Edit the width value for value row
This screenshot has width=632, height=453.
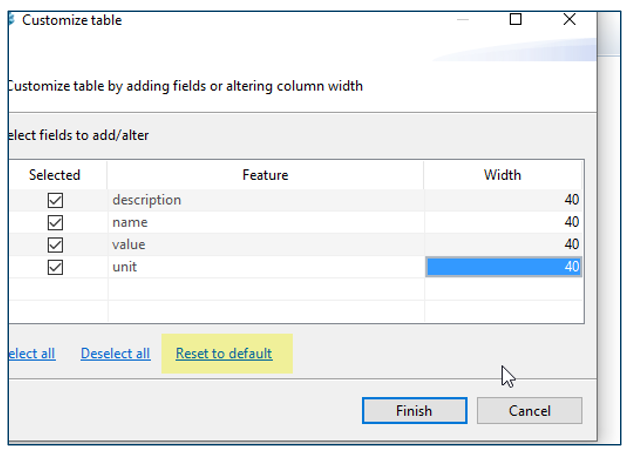pos(503,245)
